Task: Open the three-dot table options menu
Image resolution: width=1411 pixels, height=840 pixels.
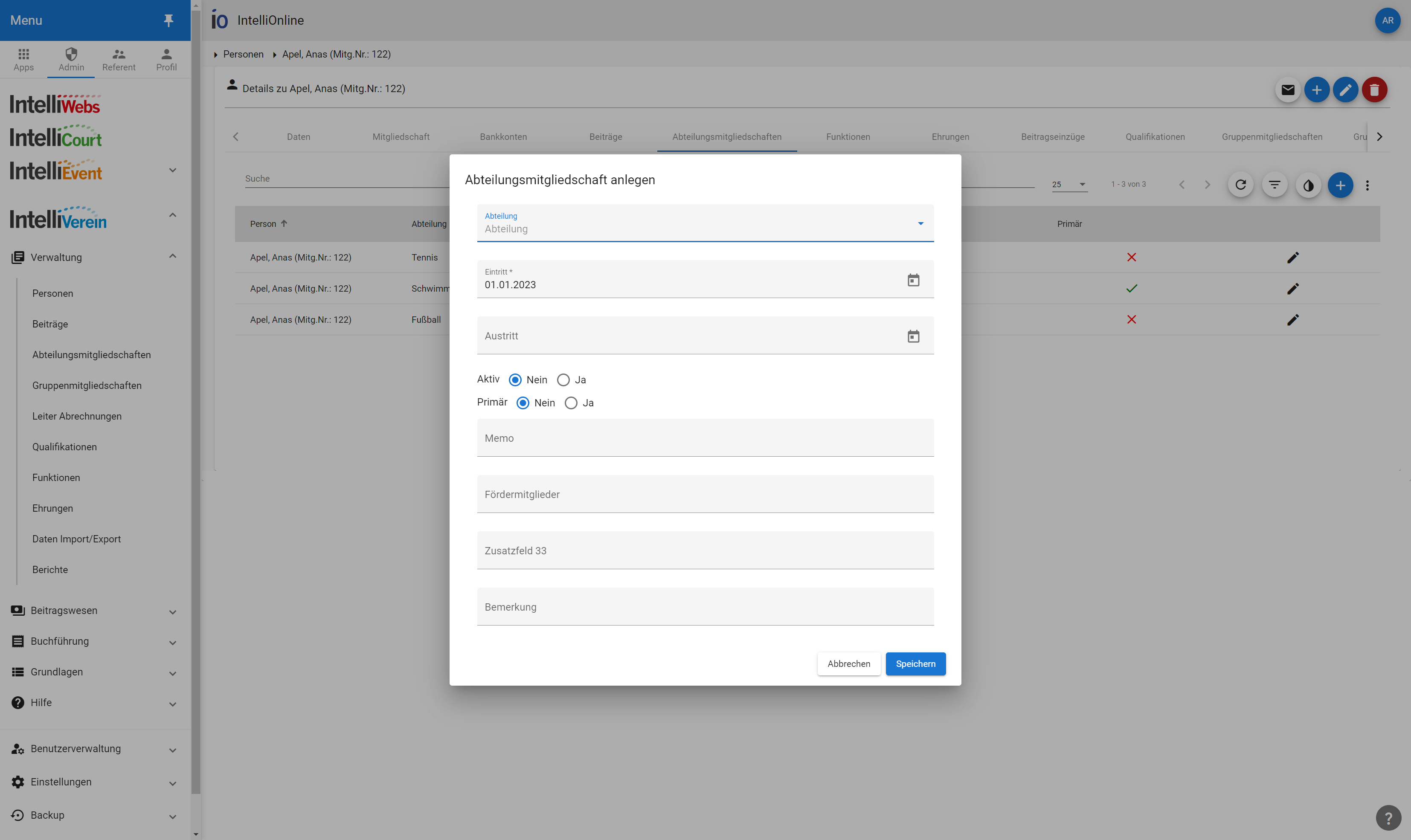Action: (x=1367, y=185)
